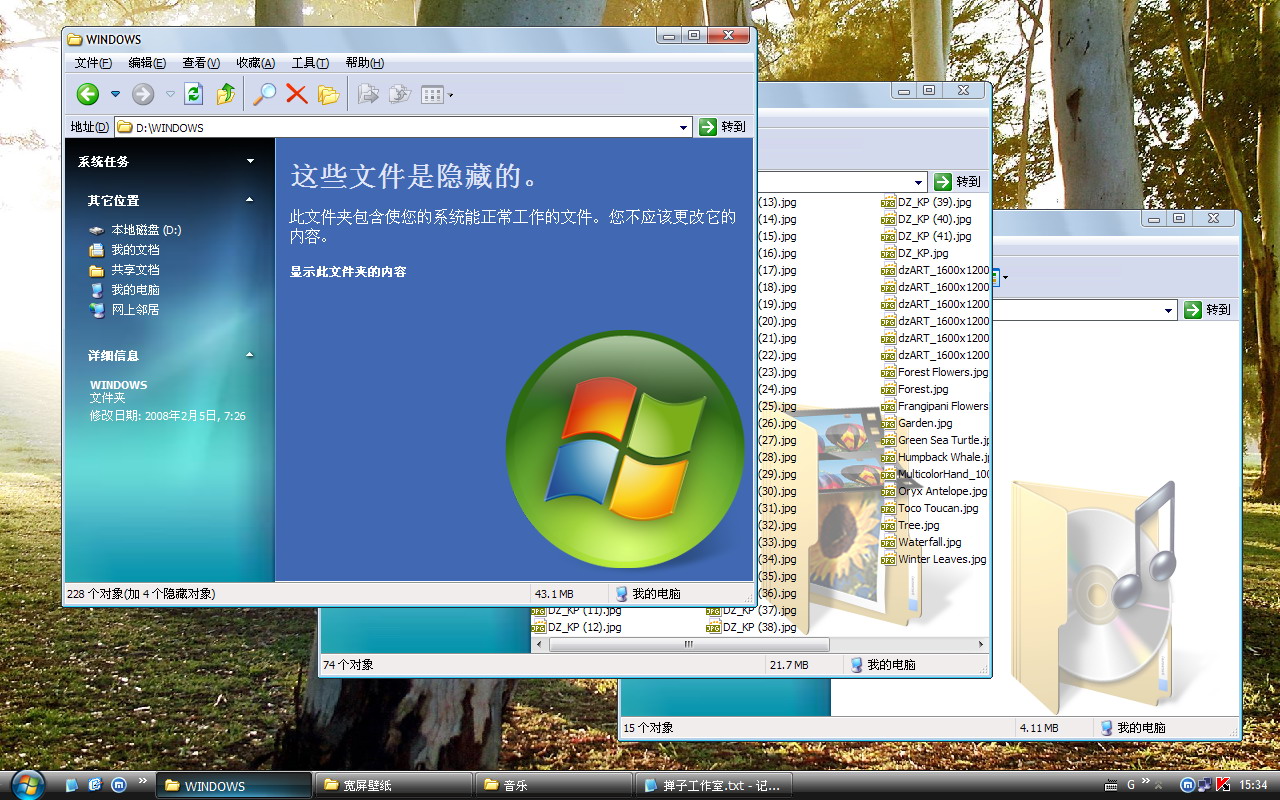Click 转到 button in wallpaper window
This screenshot has height=800, width=1280.
(958, 182)
